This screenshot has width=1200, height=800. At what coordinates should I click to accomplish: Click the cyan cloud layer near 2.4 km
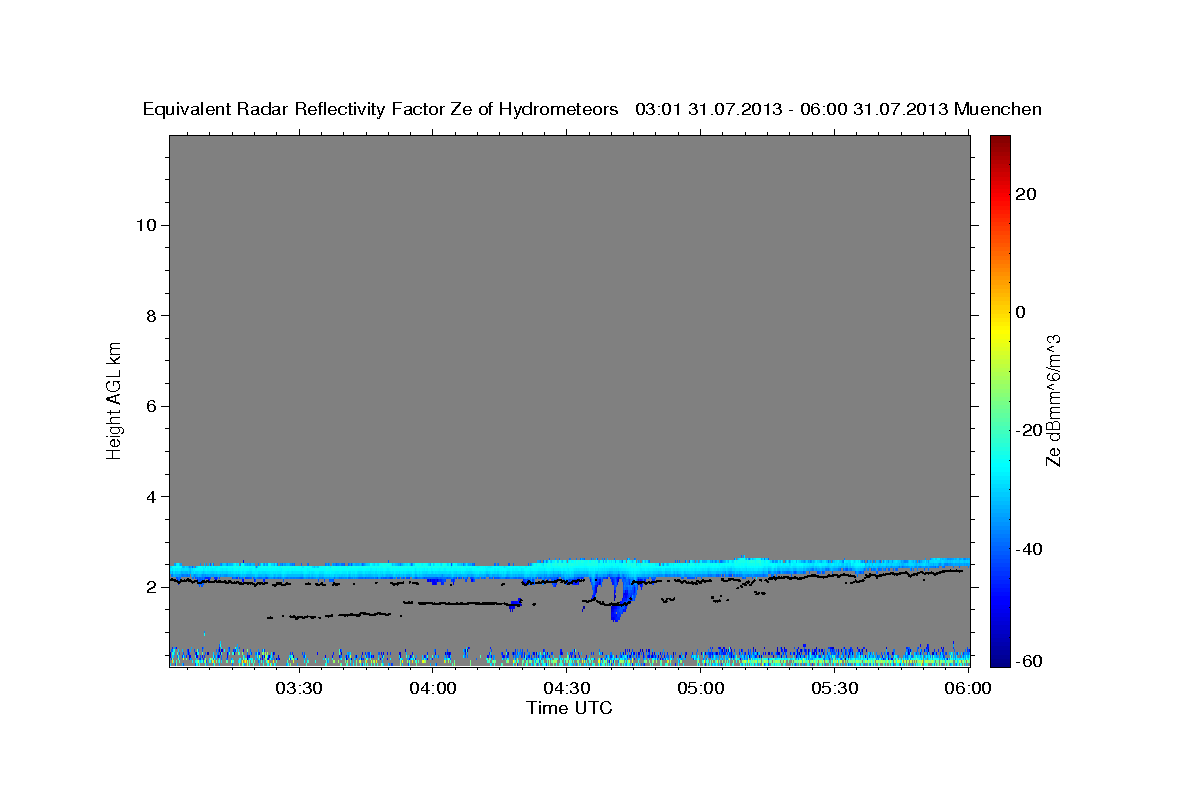(569, 570)
